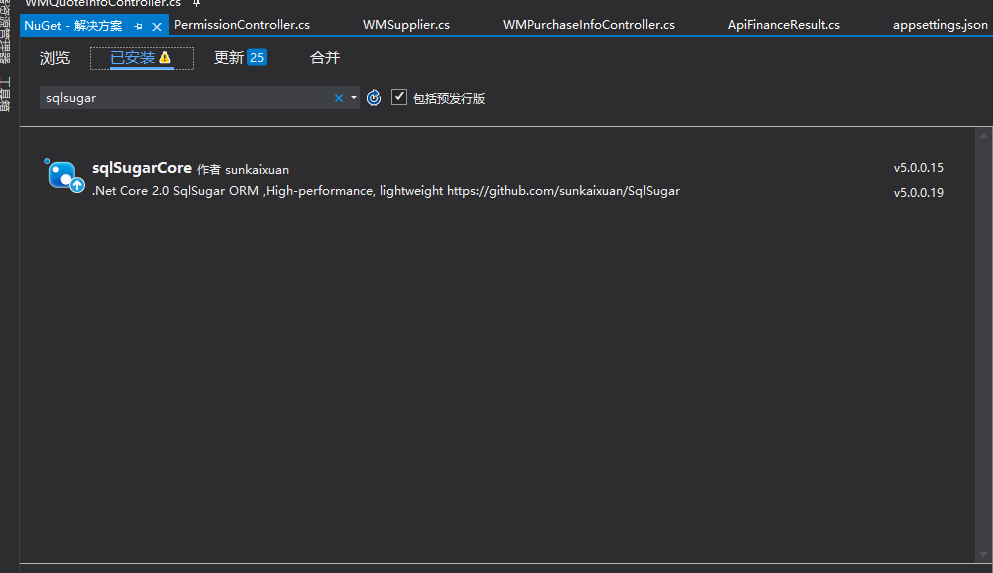Screen dimensions: 993x573
Task: Click the sqlSugarCore package description text
Action: tap(386, 191)
